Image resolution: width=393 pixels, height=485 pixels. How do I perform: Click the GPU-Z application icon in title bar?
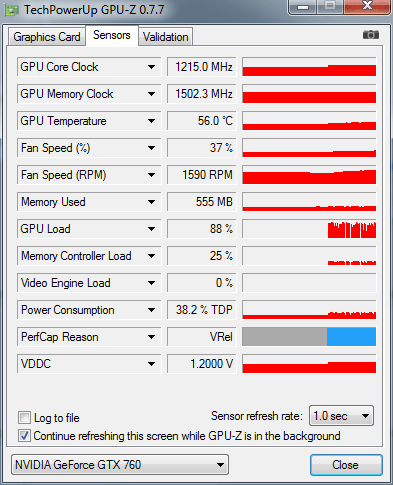point(12,10)
